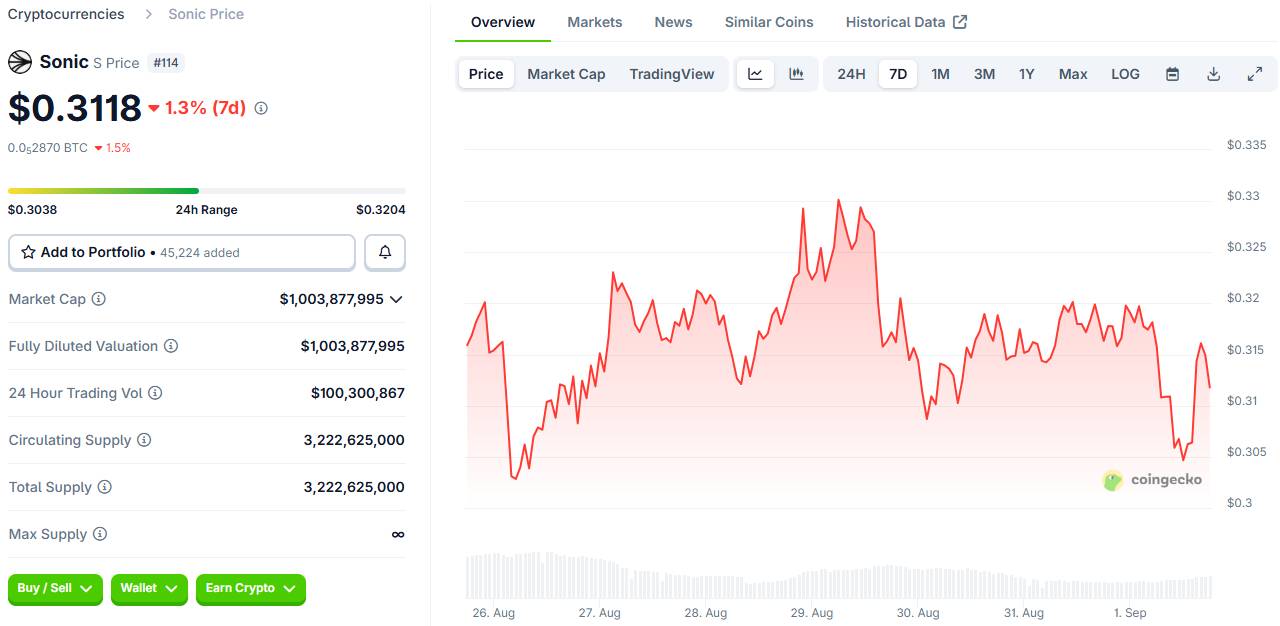The image size is (1280, 626).
Task: Toggle LOG scale on chart
Action: click(1125, 74)
